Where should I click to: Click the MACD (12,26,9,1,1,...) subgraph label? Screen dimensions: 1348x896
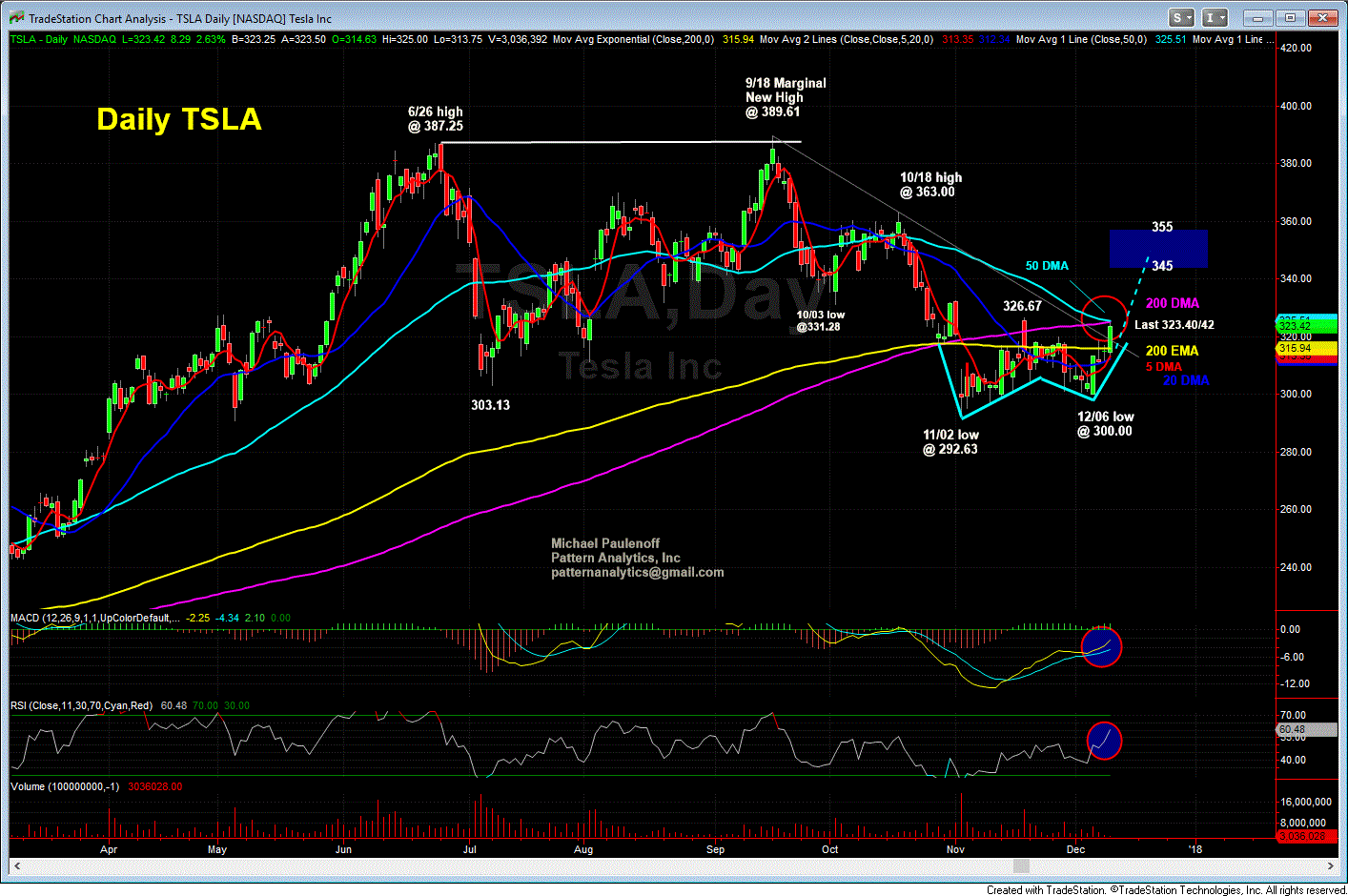tap(94, 618)
